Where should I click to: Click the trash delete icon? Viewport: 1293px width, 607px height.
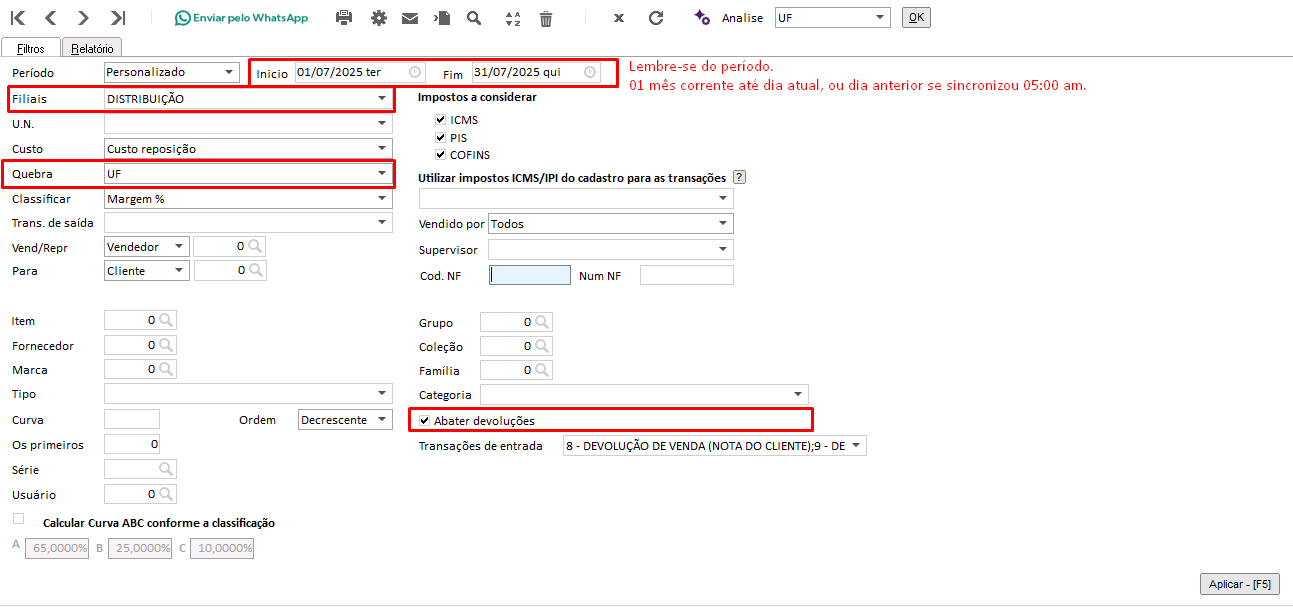[x=545, y=18]
